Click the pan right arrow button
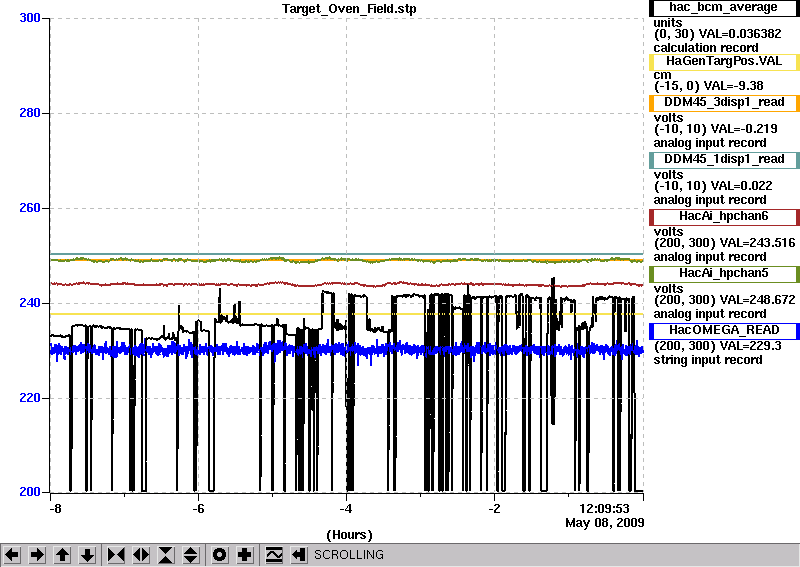Screen dimensions: 800x567 click(37, 555)
